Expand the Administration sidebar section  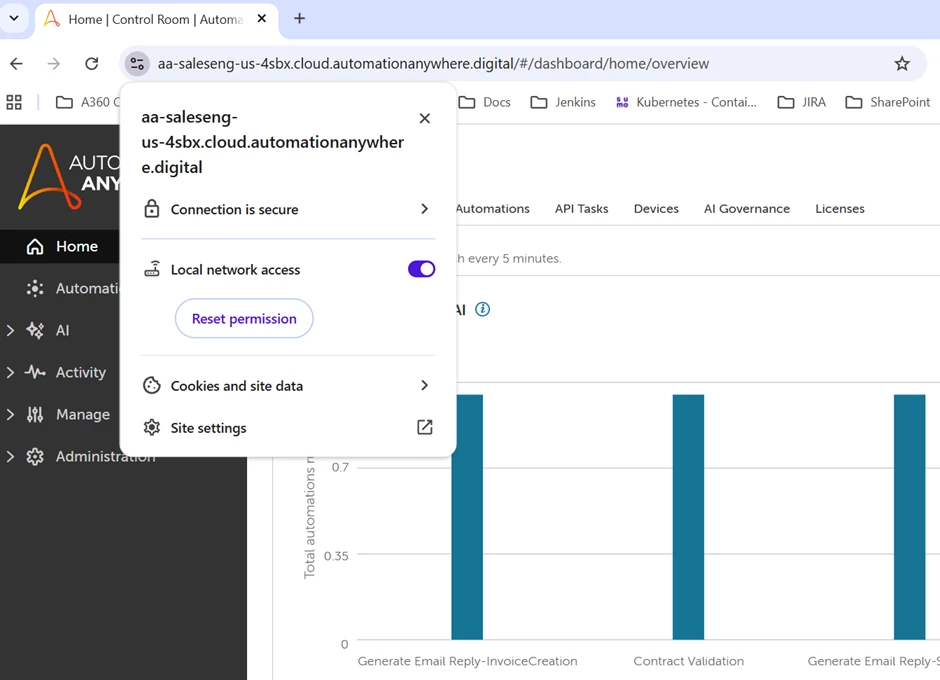coord(10,456)
